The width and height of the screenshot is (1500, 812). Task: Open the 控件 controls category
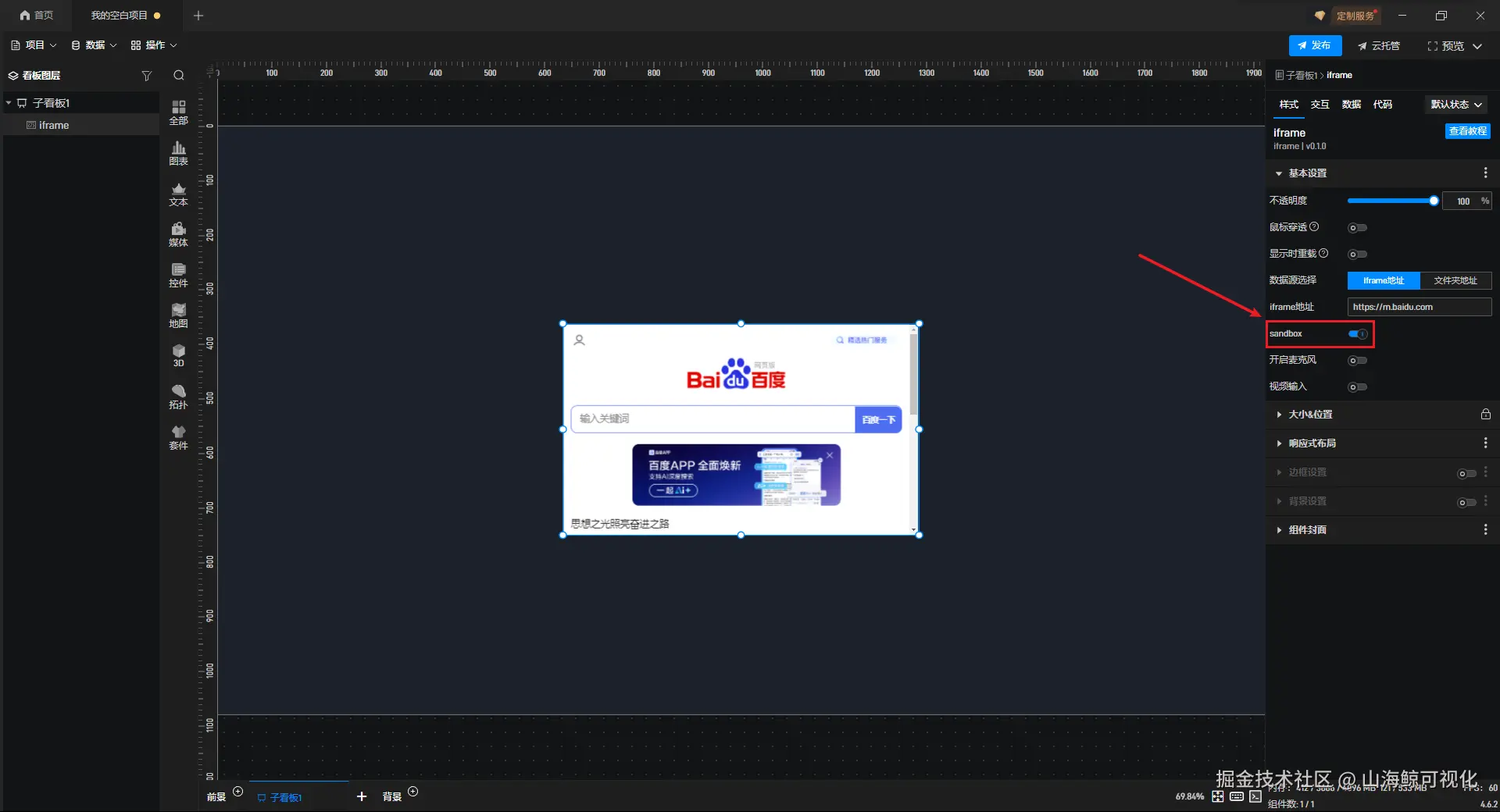pos(179,275)
